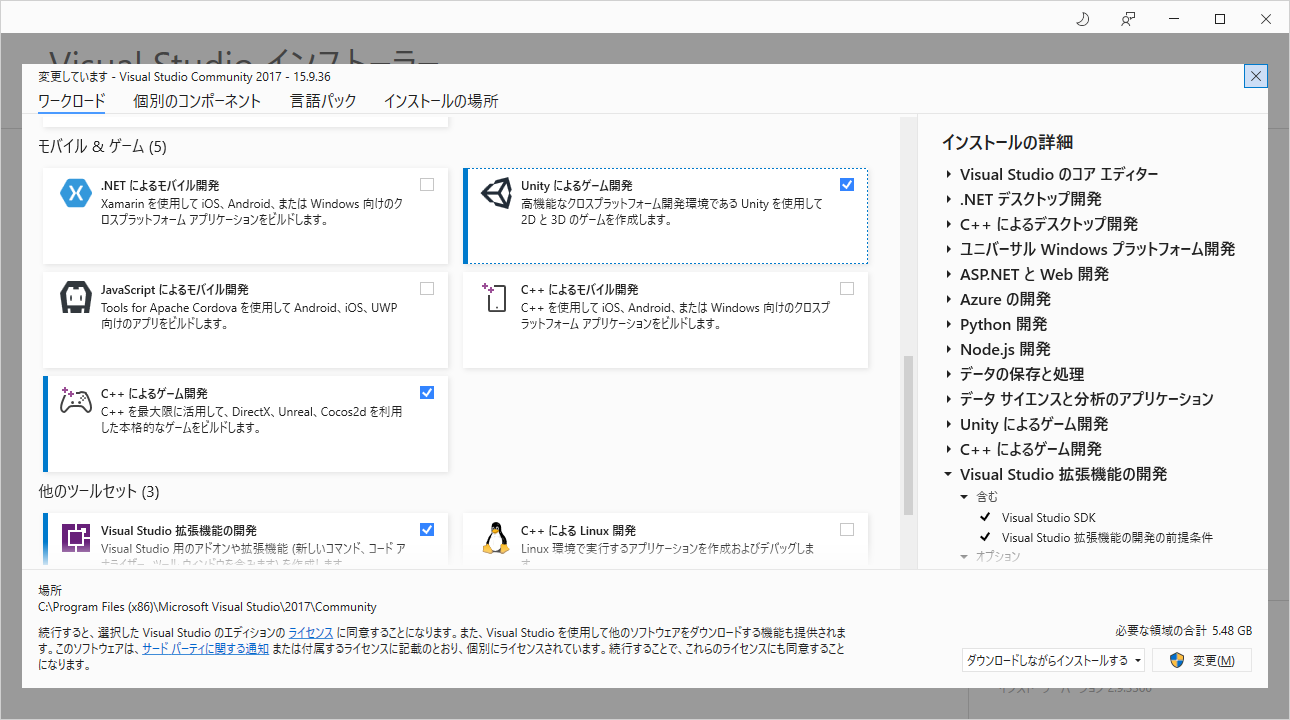Click the Apache Cordova JavaScript mobile icon
This screenshot has height=720, width=1290.
[76, 297]
